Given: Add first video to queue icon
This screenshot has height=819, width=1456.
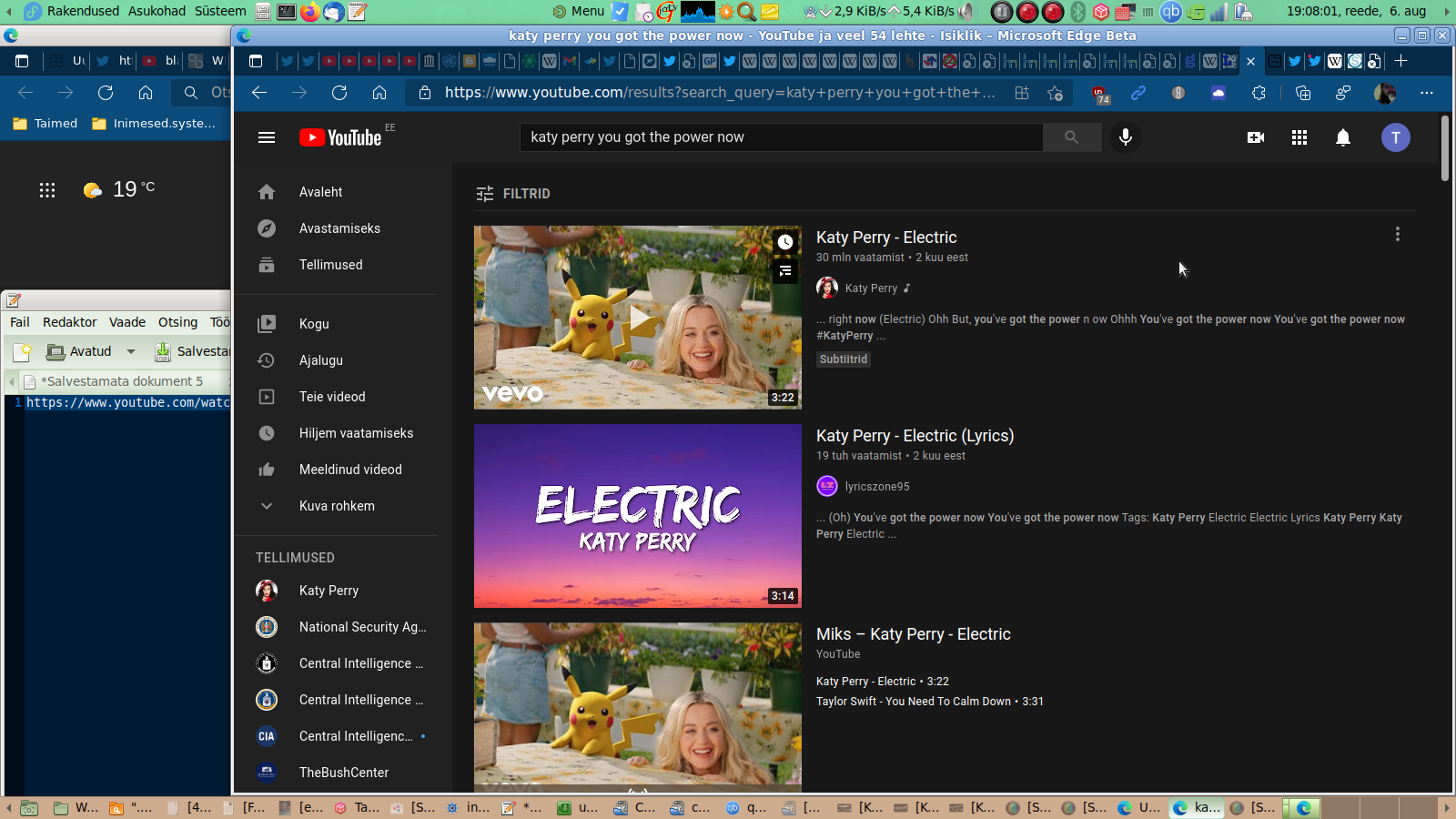Looking at the screenshot, I should click(x=784, y=271).
